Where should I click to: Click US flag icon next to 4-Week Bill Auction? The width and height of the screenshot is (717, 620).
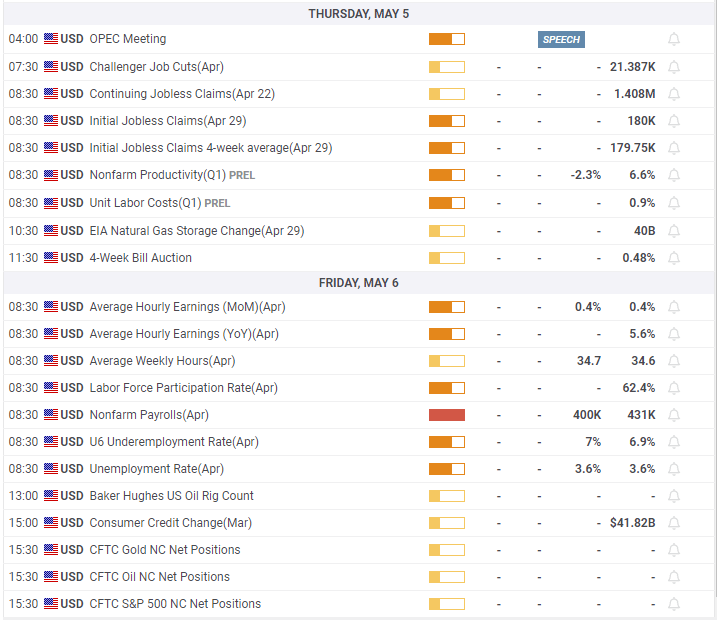tap(51, 258)
